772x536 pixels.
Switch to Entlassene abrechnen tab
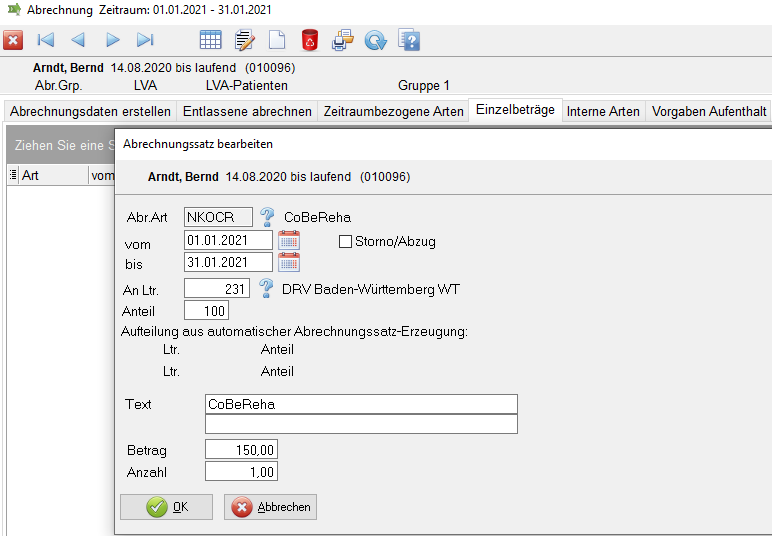(x=248, y=111)
